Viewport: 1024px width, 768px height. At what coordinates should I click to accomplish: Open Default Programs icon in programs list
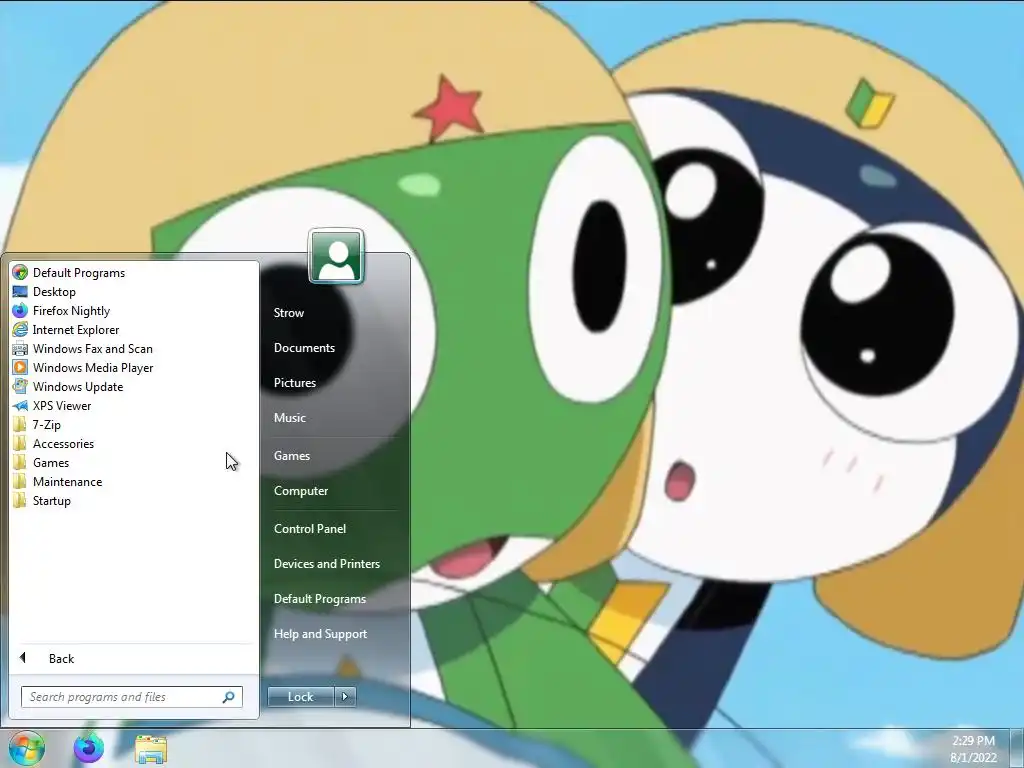(20, 273)
